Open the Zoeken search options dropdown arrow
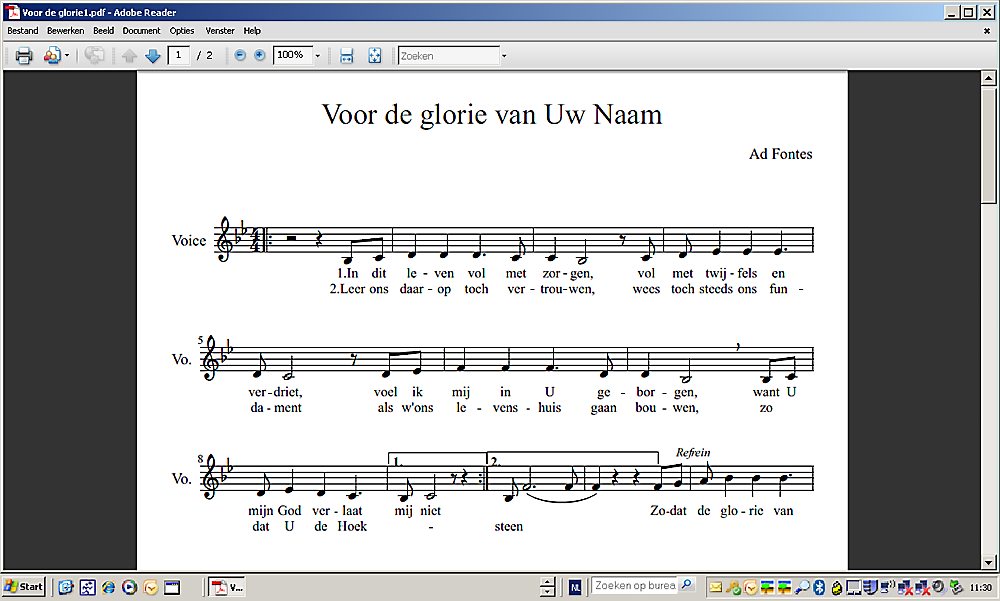 pyautogui.click(x=504, y=56)
